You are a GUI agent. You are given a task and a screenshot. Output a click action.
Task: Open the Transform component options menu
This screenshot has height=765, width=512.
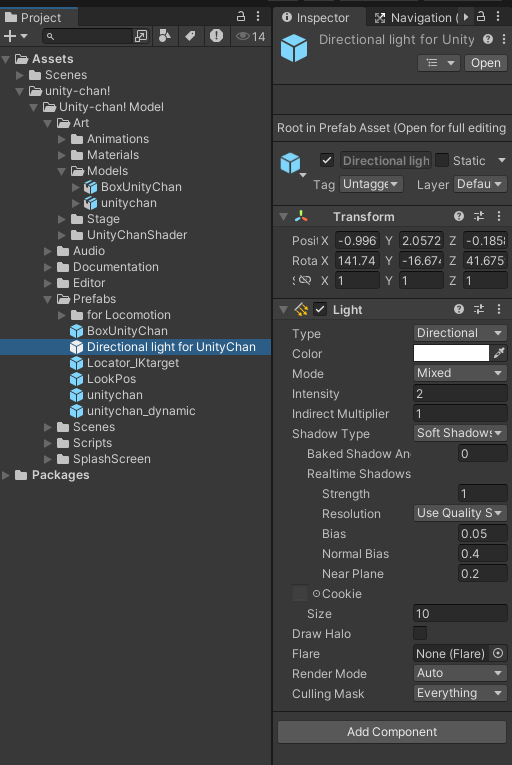[x=499, y=216]
